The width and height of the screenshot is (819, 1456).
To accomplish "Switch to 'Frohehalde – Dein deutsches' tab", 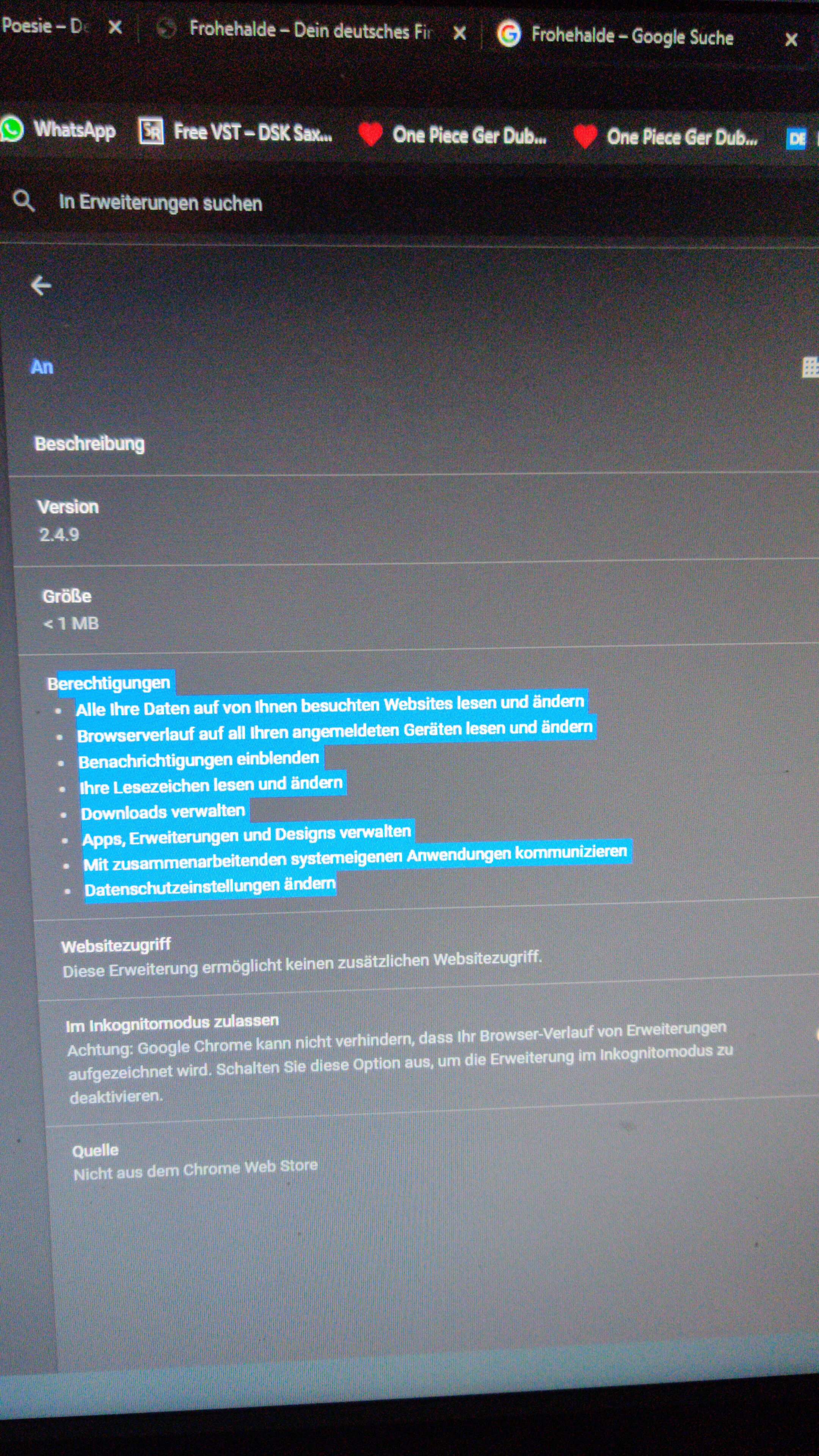I will pyautogui.click(x=300, y=30).
